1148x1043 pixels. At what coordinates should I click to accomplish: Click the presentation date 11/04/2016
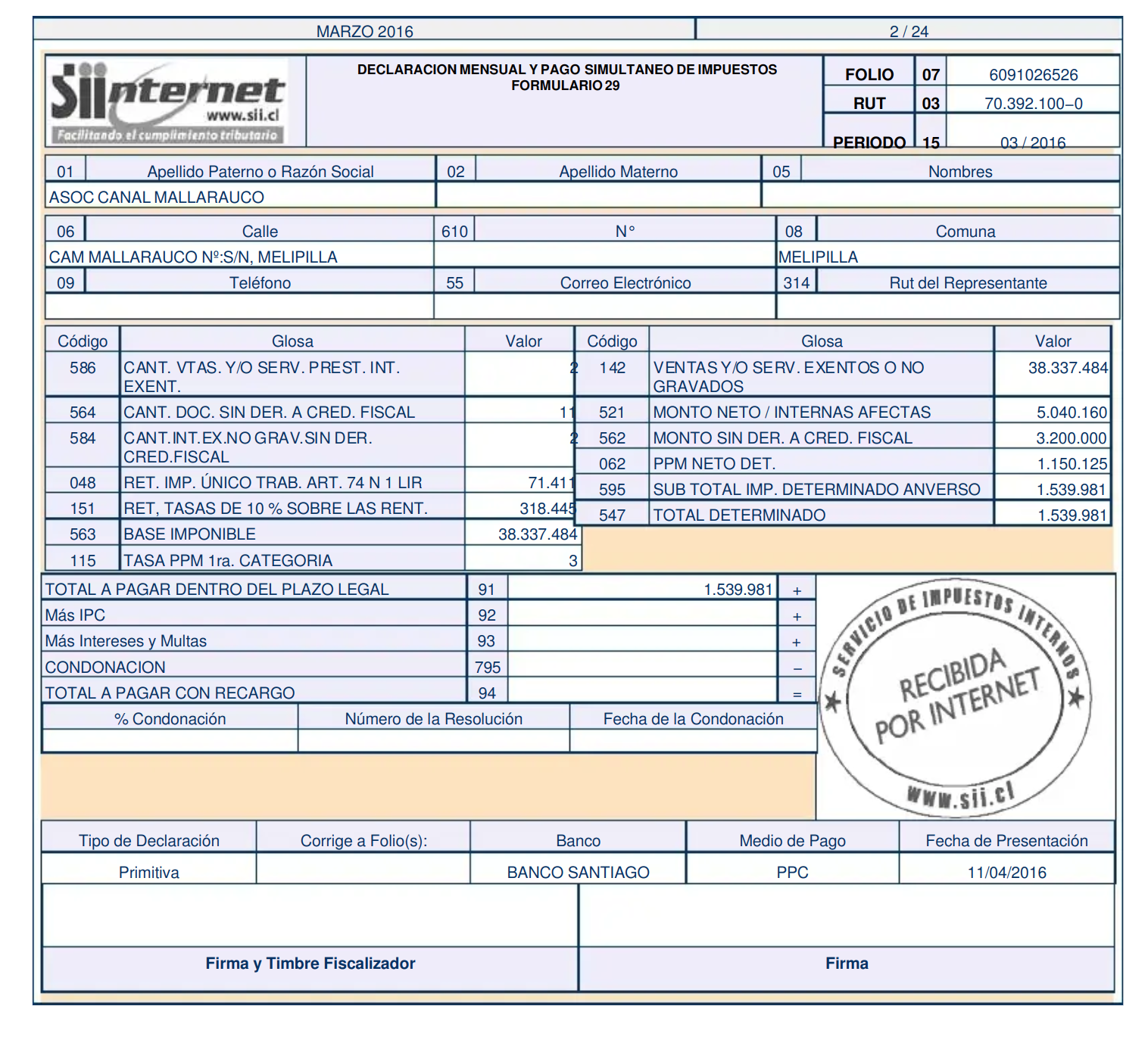(x=1006, y=872)
